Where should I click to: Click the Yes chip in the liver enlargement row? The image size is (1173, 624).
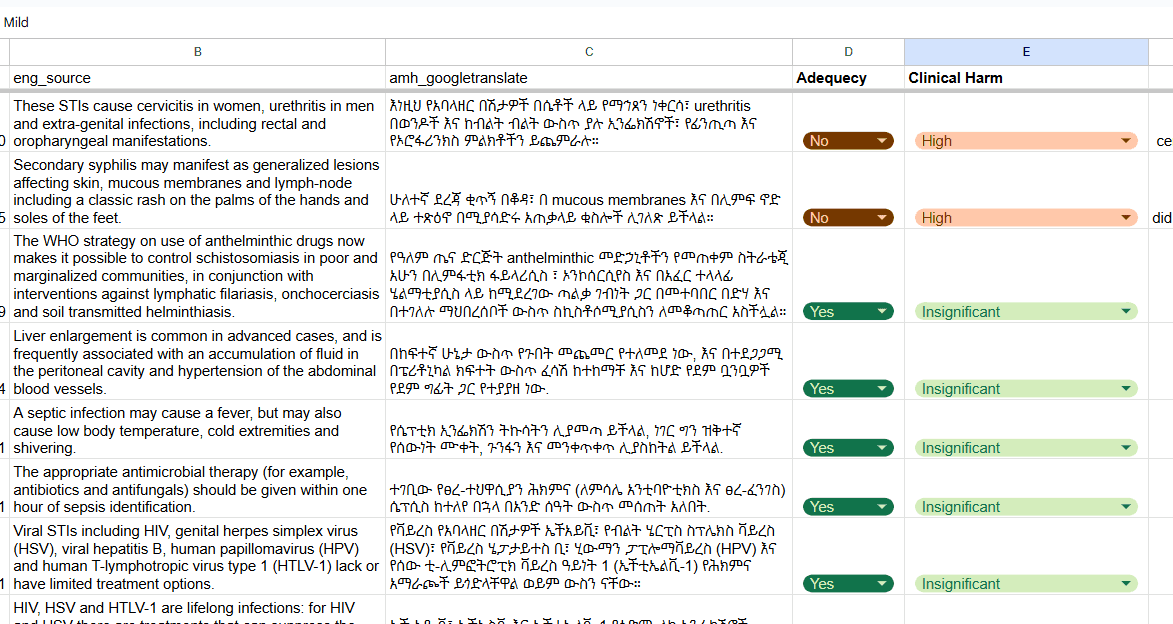point(847,389)
